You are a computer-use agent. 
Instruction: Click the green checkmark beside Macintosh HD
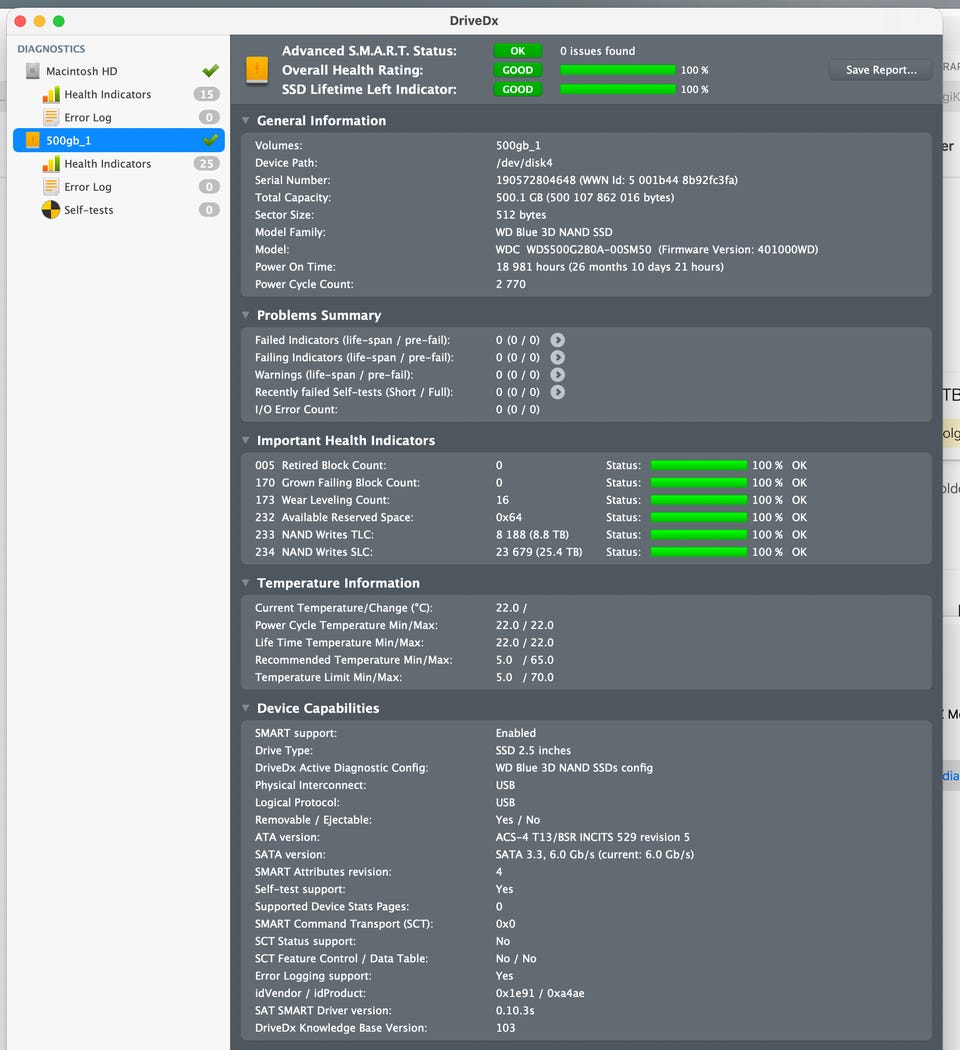(210, 70)
